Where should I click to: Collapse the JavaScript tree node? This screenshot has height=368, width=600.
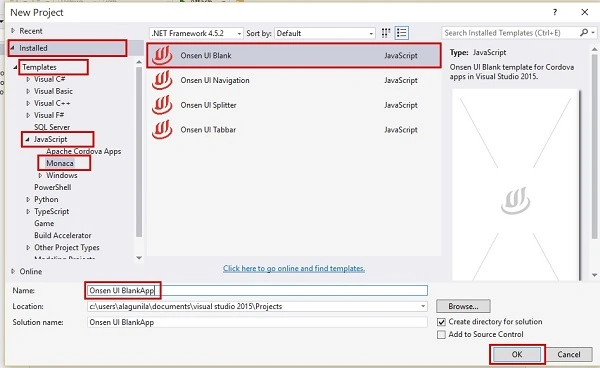point(27,140)
